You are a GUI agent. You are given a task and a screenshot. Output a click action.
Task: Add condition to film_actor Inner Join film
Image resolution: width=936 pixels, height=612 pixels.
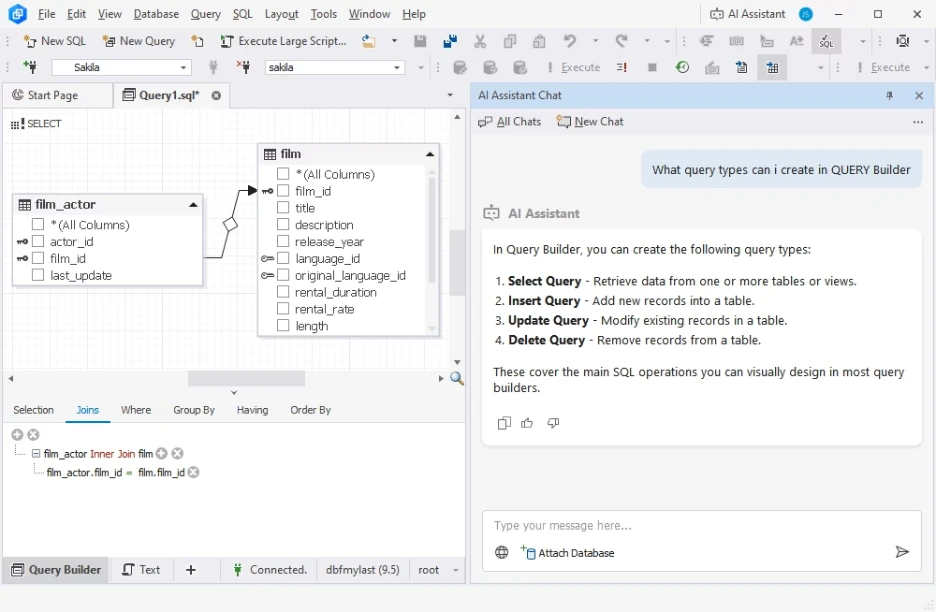coord(162,454)
